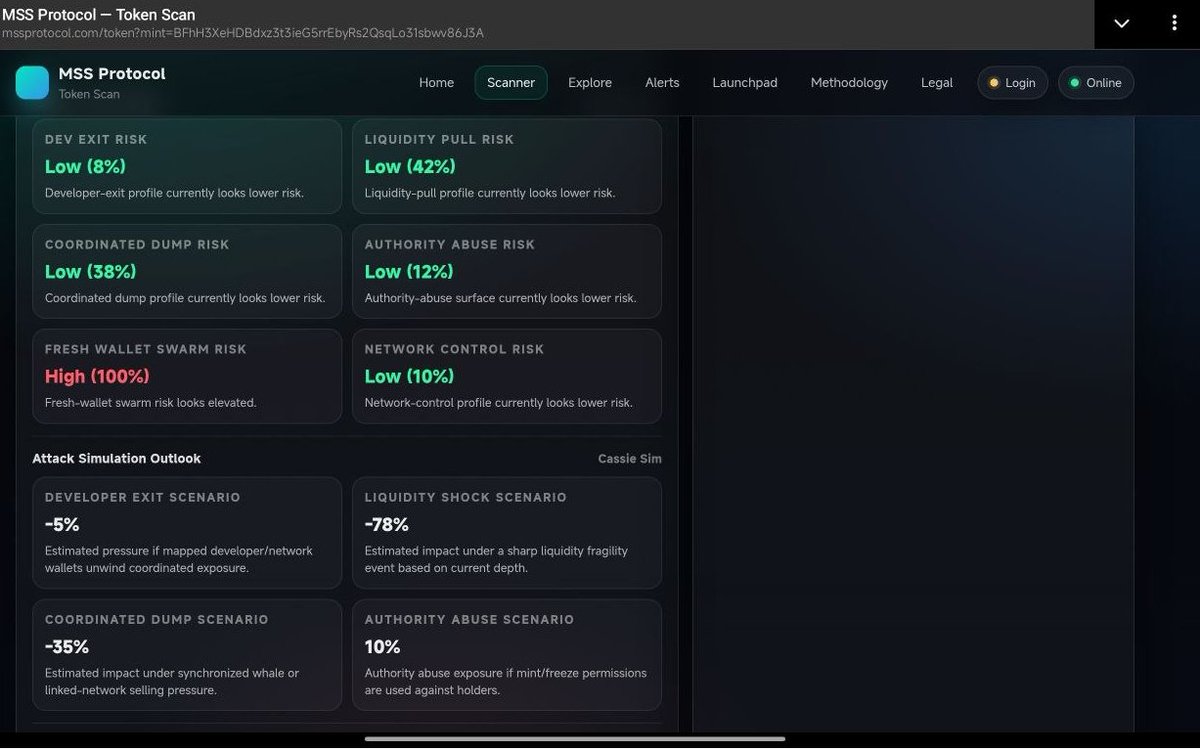Click the "High (100%)" value
1200x750 pixels.
[x=97, y=376]
